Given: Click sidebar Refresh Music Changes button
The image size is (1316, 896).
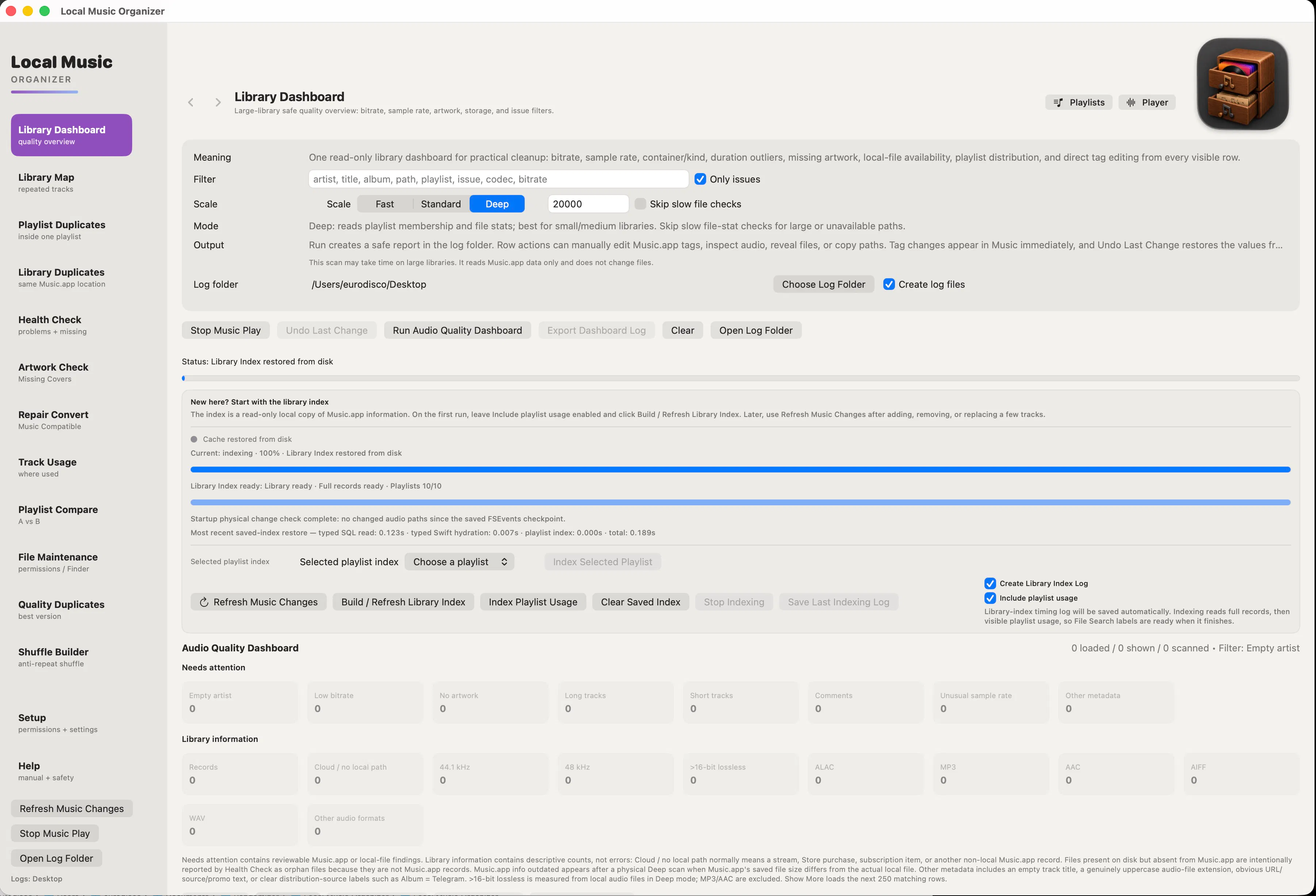Looking at the screenshot, I should [x=71, y=809].
